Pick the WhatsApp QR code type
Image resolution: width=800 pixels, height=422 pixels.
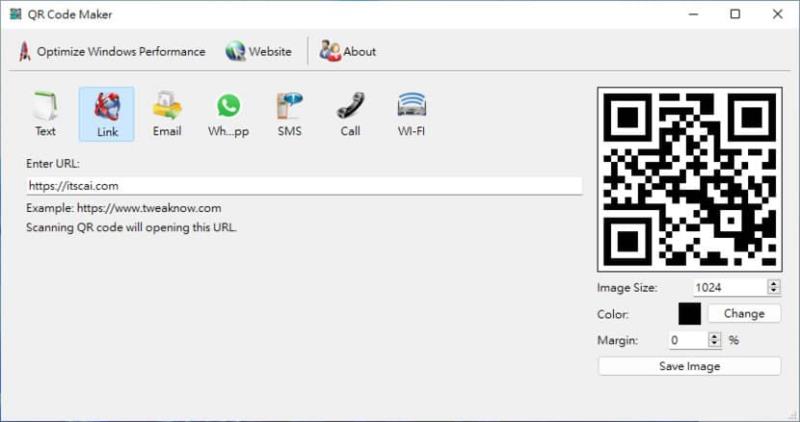(228, 114)
